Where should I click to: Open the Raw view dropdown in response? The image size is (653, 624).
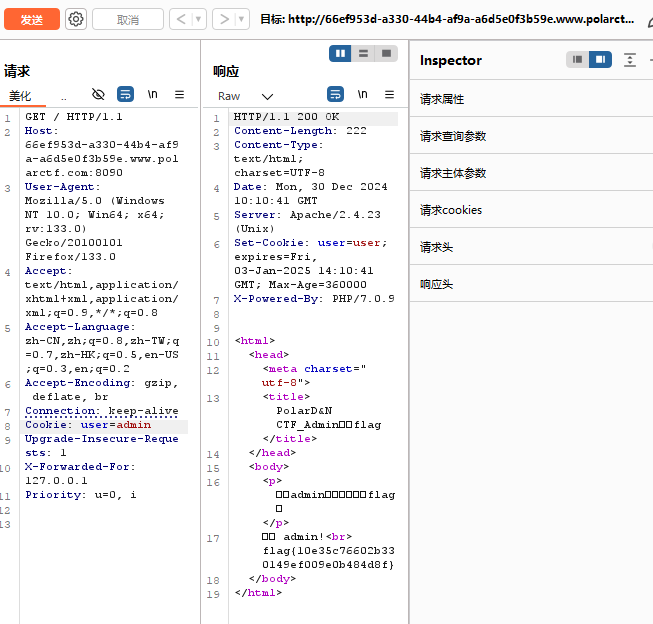[245, 96]
